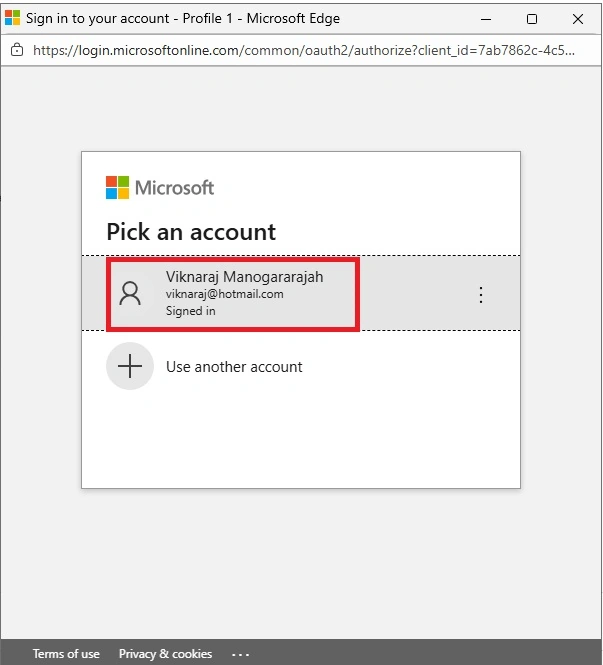Close the sign-in popup window
Viewport: 603px width, 665px height.
pyautogui.click(x=578, y=19)
